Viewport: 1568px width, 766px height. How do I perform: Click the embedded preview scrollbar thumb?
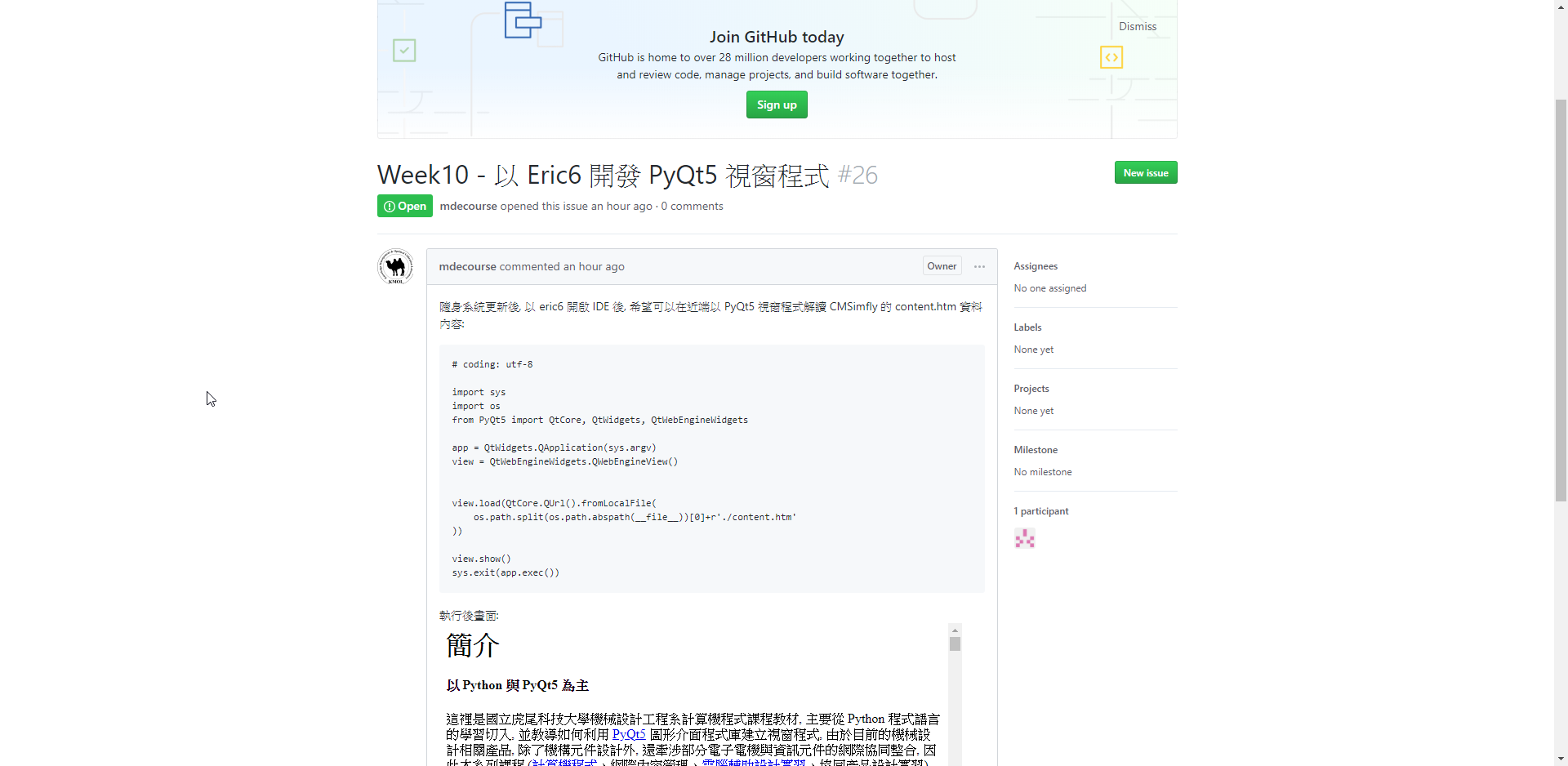pyautogui.click(x=955, y=644)
